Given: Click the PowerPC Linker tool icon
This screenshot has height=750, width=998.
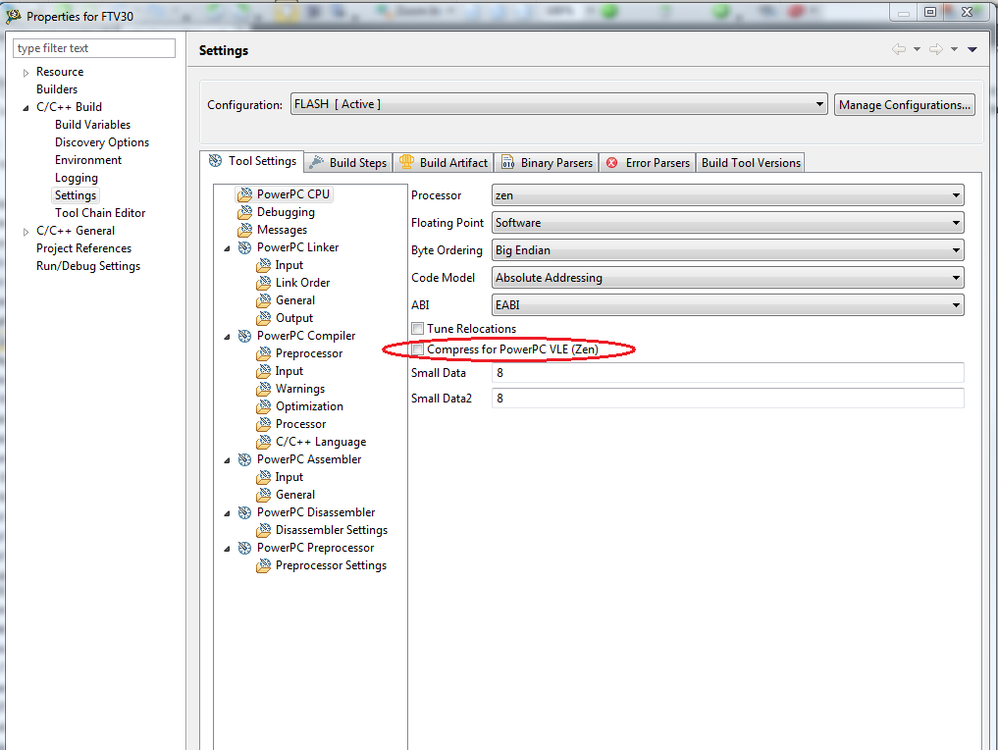Looking at the screenshot, I should tap(244, 248).
